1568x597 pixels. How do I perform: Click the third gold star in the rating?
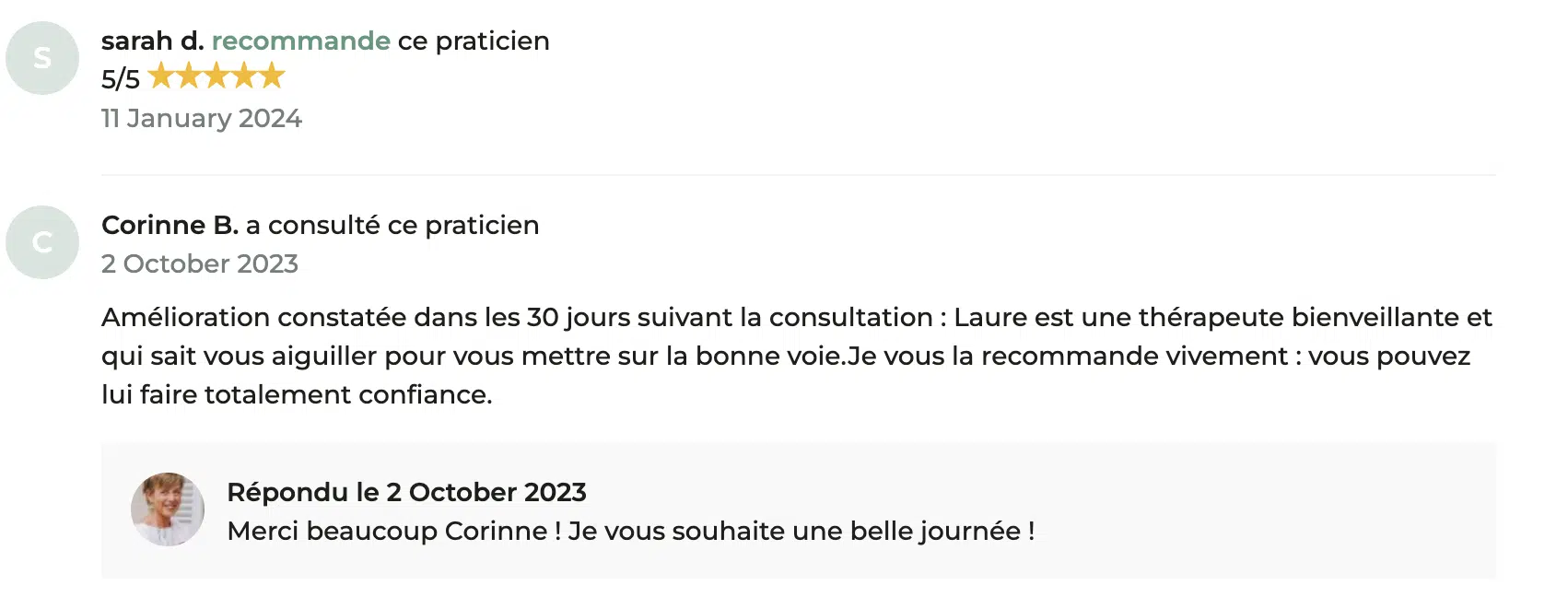tap(216, 76)
